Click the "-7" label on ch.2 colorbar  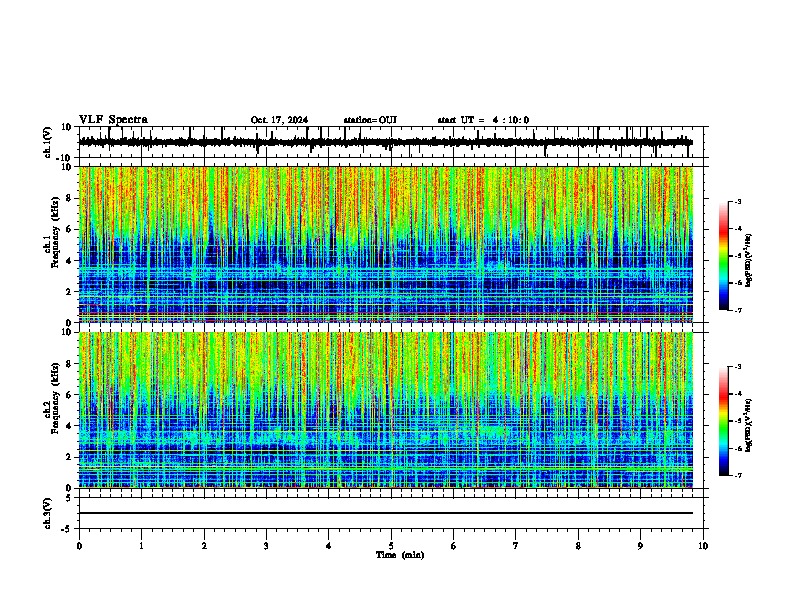(x=737, y=475)
